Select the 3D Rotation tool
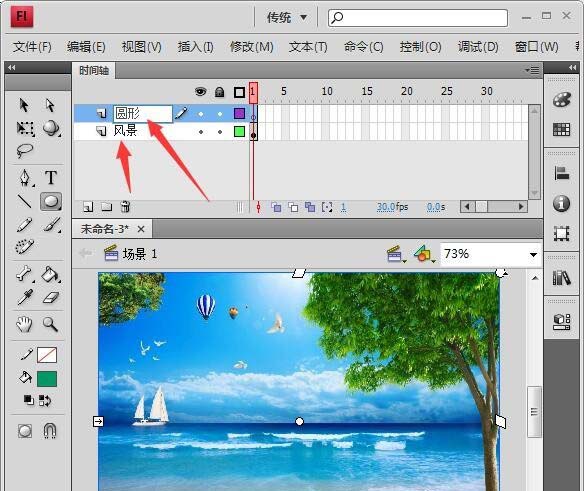This screenshot has width=584, height=491. pyautogui.click(x=51, y=128)
